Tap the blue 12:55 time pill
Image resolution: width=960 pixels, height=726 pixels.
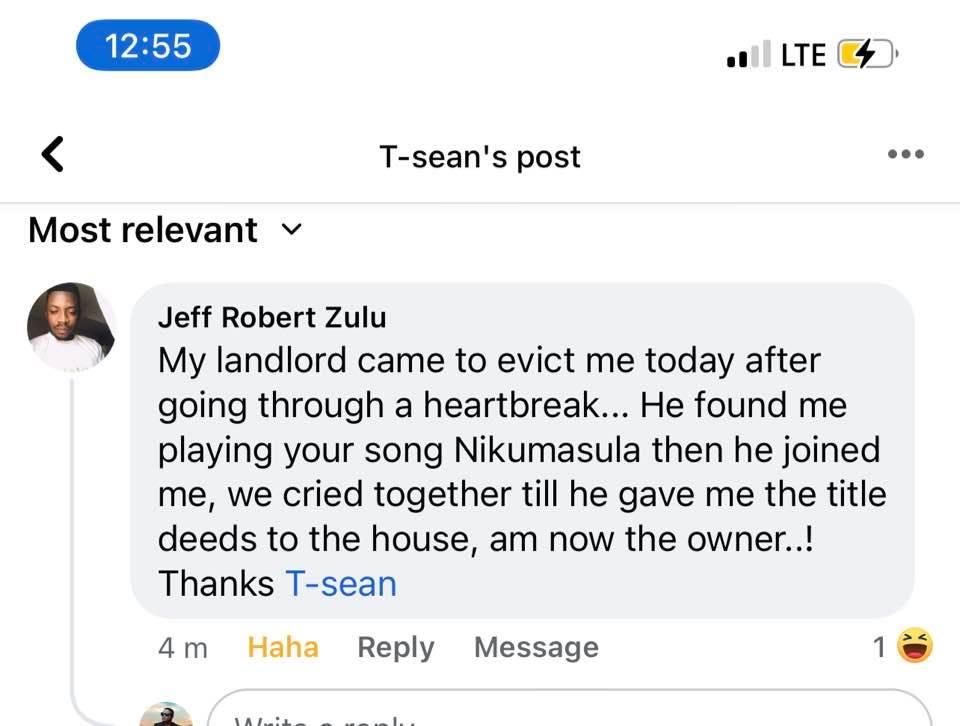(x=148, y=46)
